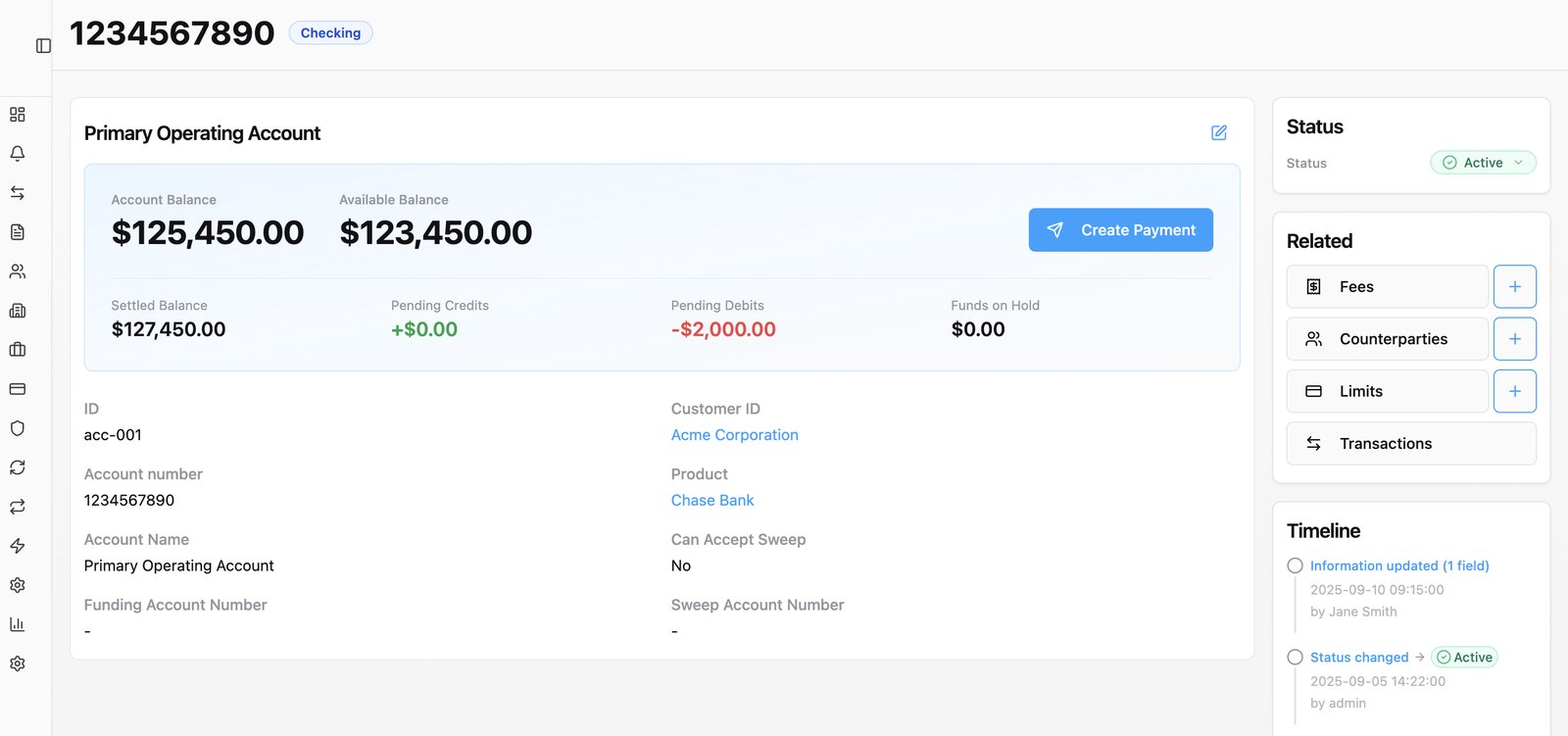
Task: Open the building icon in the sidebar
Action: [x=18, y=311]
